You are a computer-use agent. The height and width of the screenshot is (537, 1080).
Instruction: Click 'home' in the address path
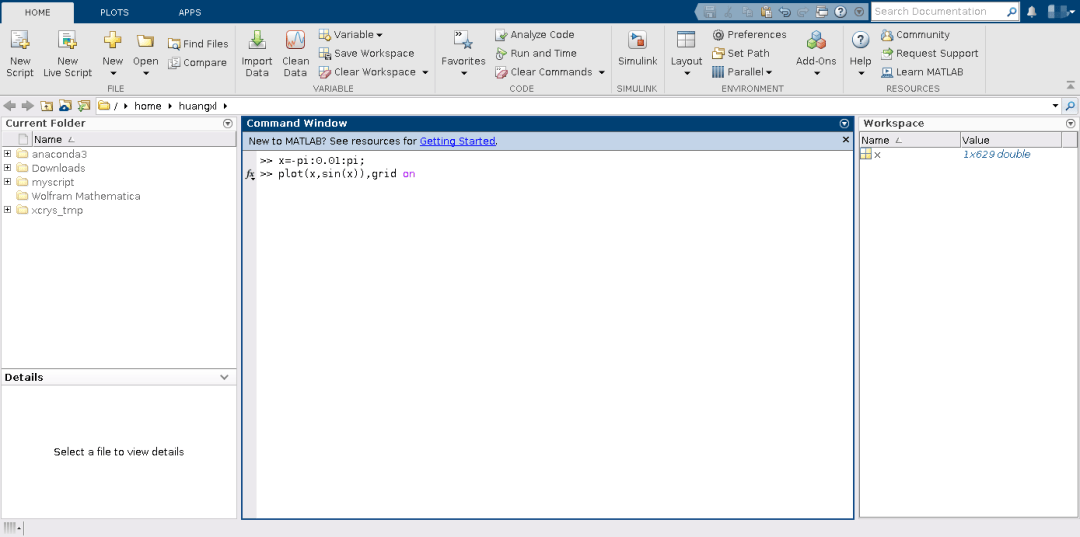tap(147, 106)
